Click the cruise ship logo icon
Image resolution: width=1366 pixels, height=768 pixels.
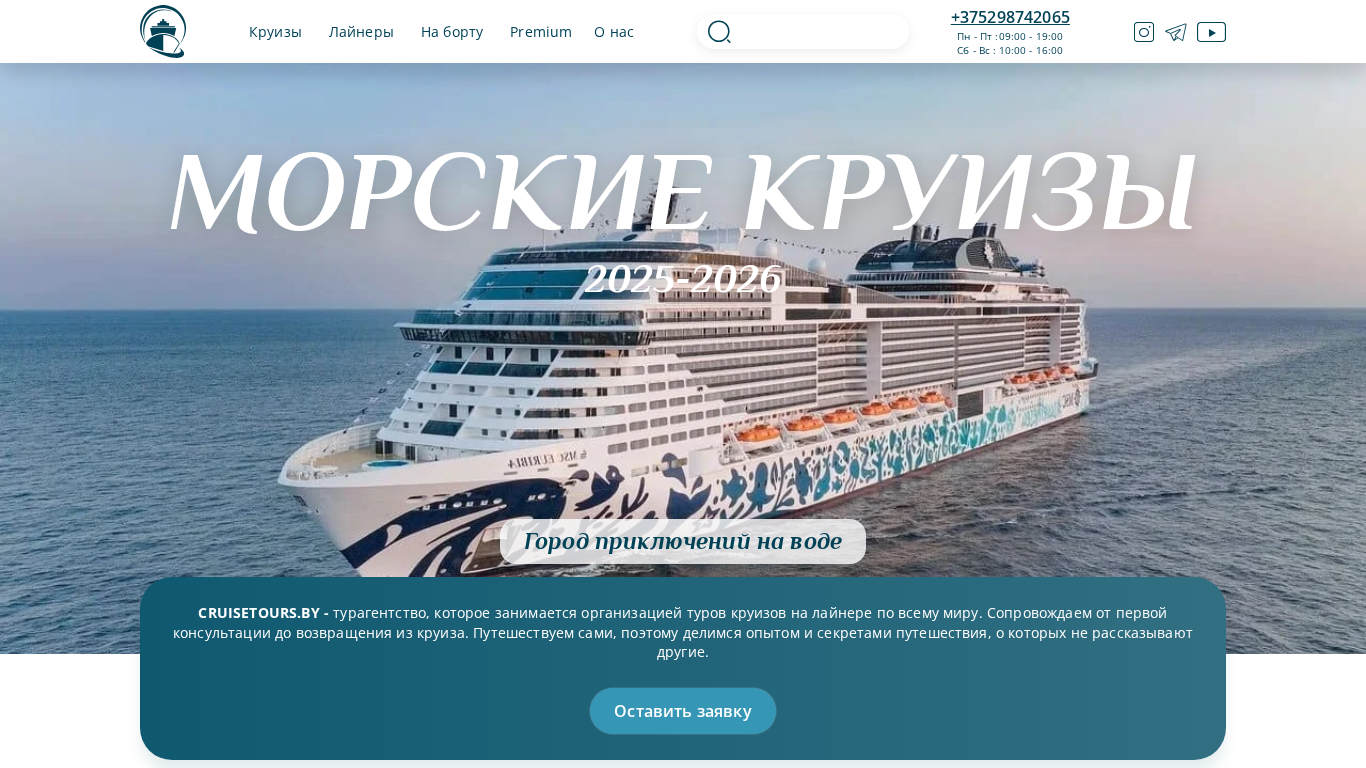tap(163, 31)
